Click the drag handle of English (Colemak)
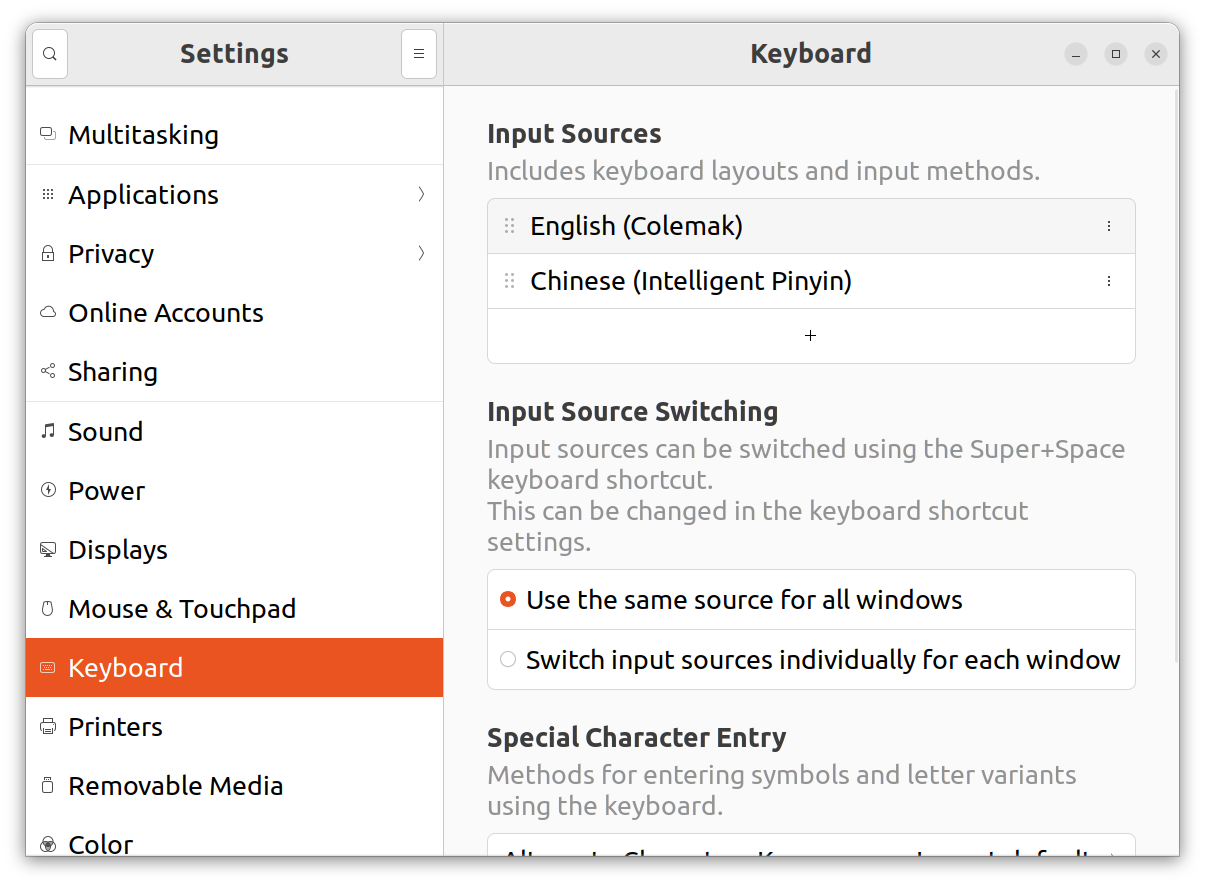The image size is (1205, 885). tap(509, 226)
